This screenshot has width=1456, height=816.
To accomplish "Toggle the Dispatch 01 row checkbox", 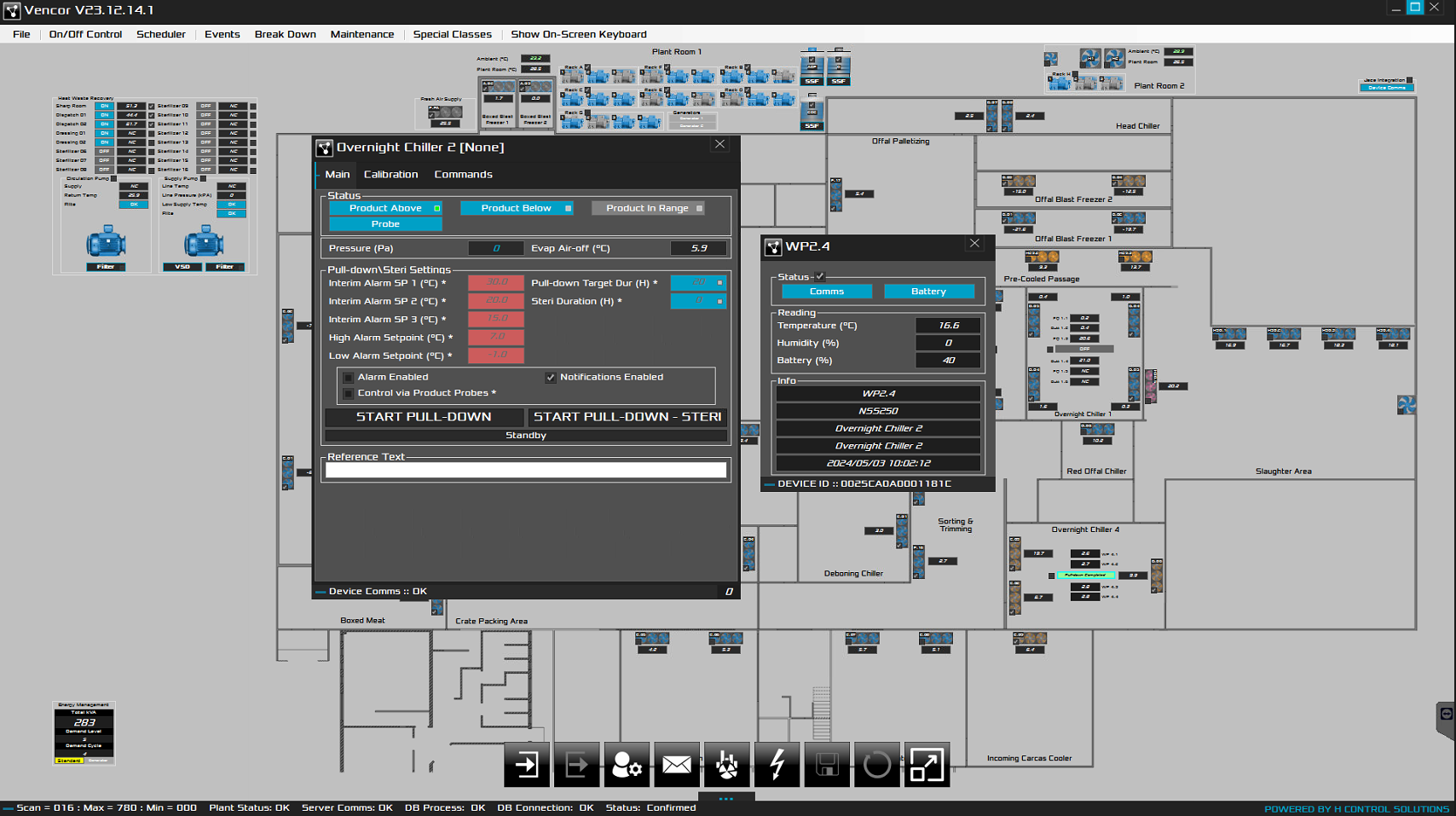I will tap(151, 115).
